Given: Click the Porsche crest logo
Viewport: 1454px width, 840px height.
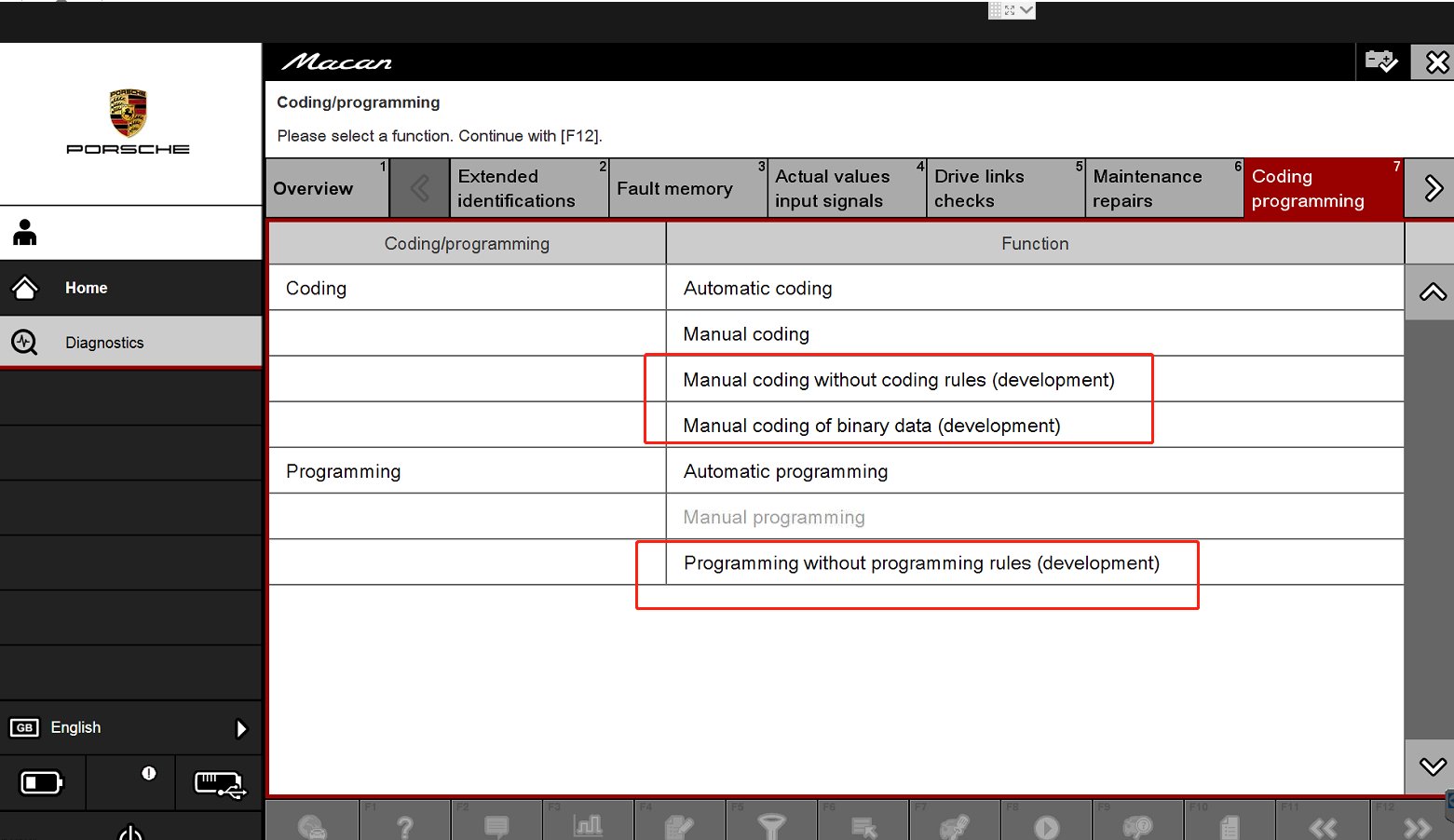Looking at the screenshot, I should 128,113.
